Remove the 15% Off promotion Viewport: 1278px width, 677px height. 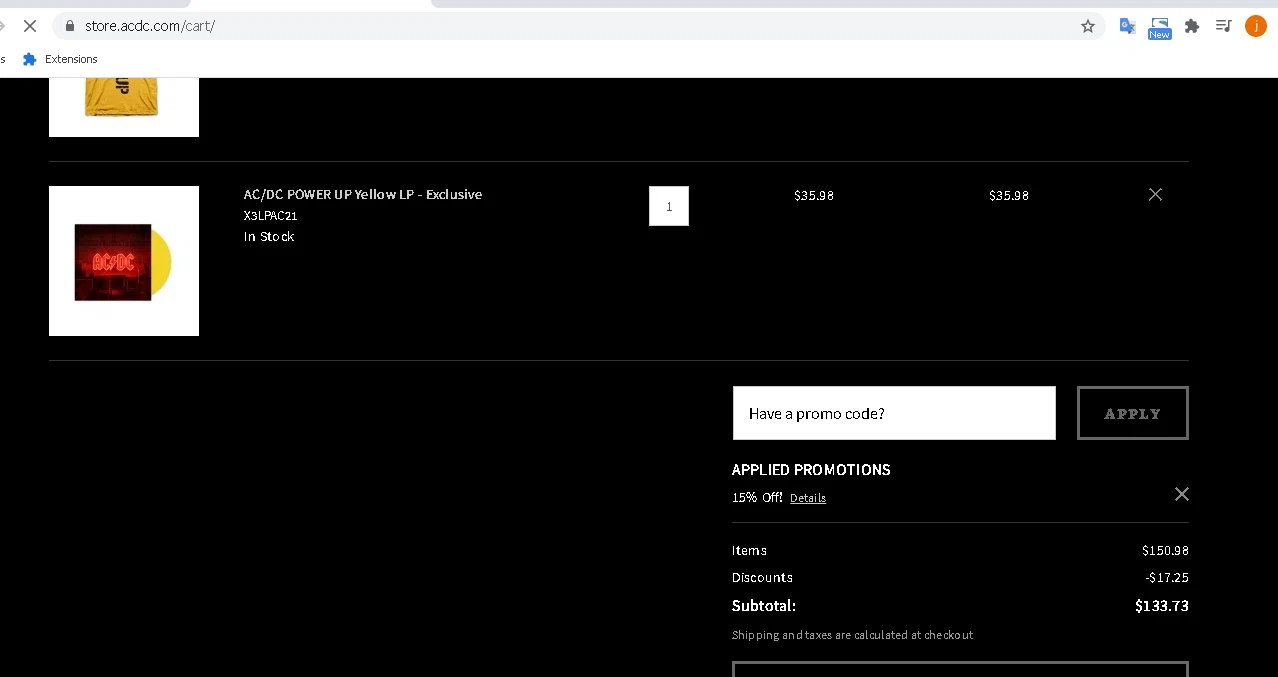[x=1181, y=494]
